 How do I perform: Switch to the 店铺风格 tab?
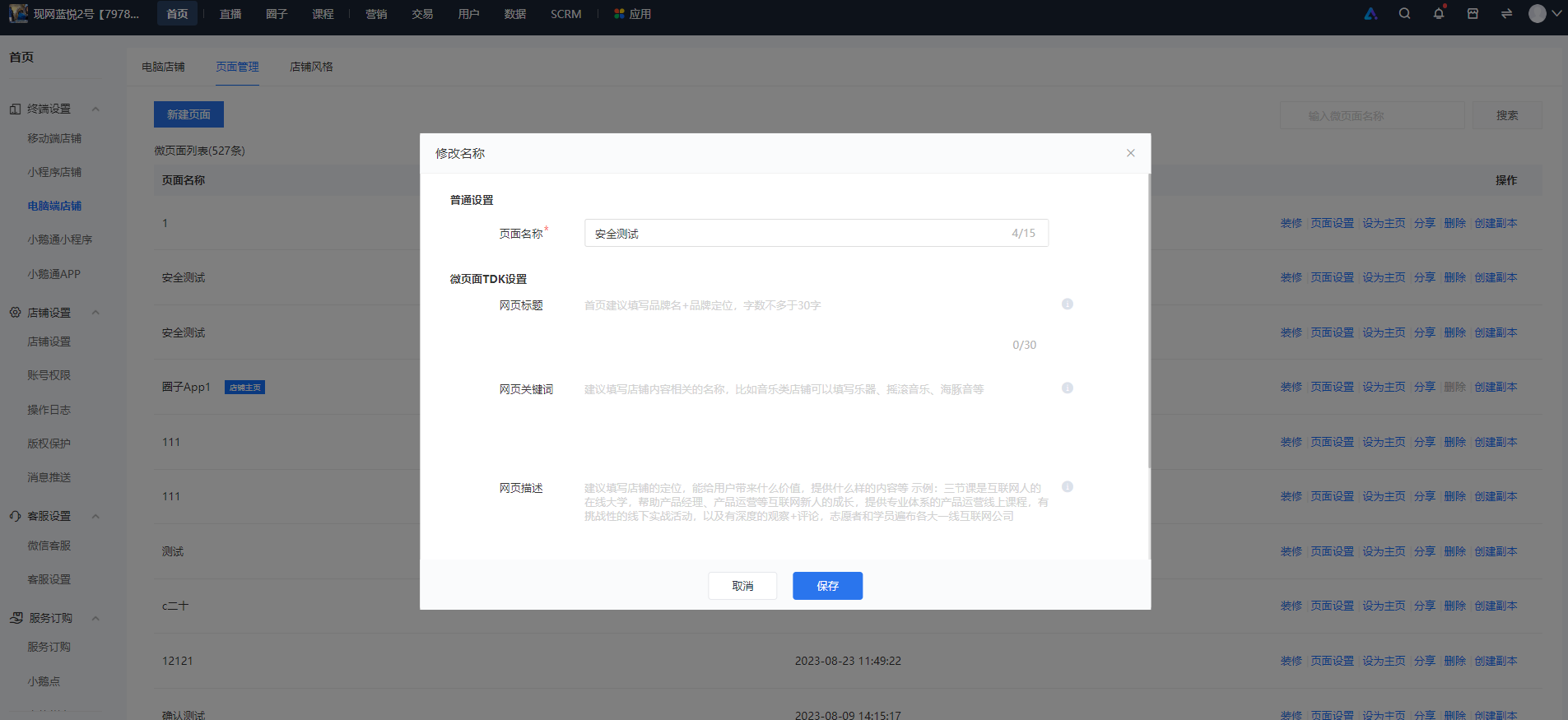(x=311, y=67)
